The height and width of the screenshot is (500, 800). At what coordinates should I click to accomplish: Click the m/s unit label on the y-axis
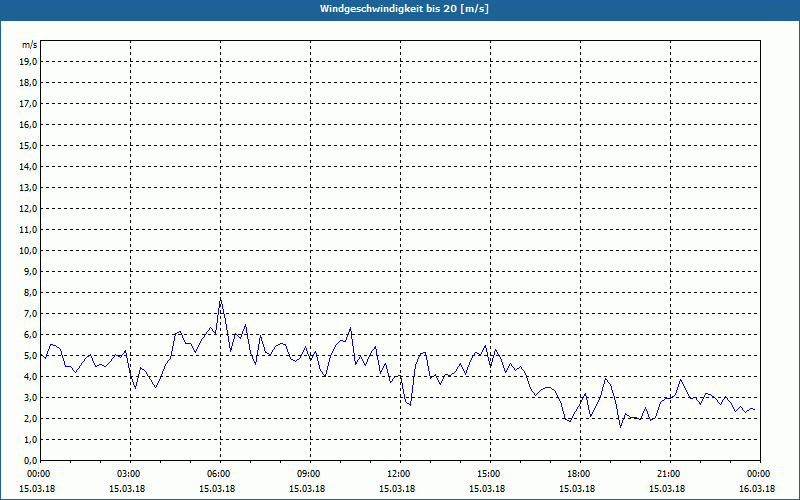click(29, 45)
